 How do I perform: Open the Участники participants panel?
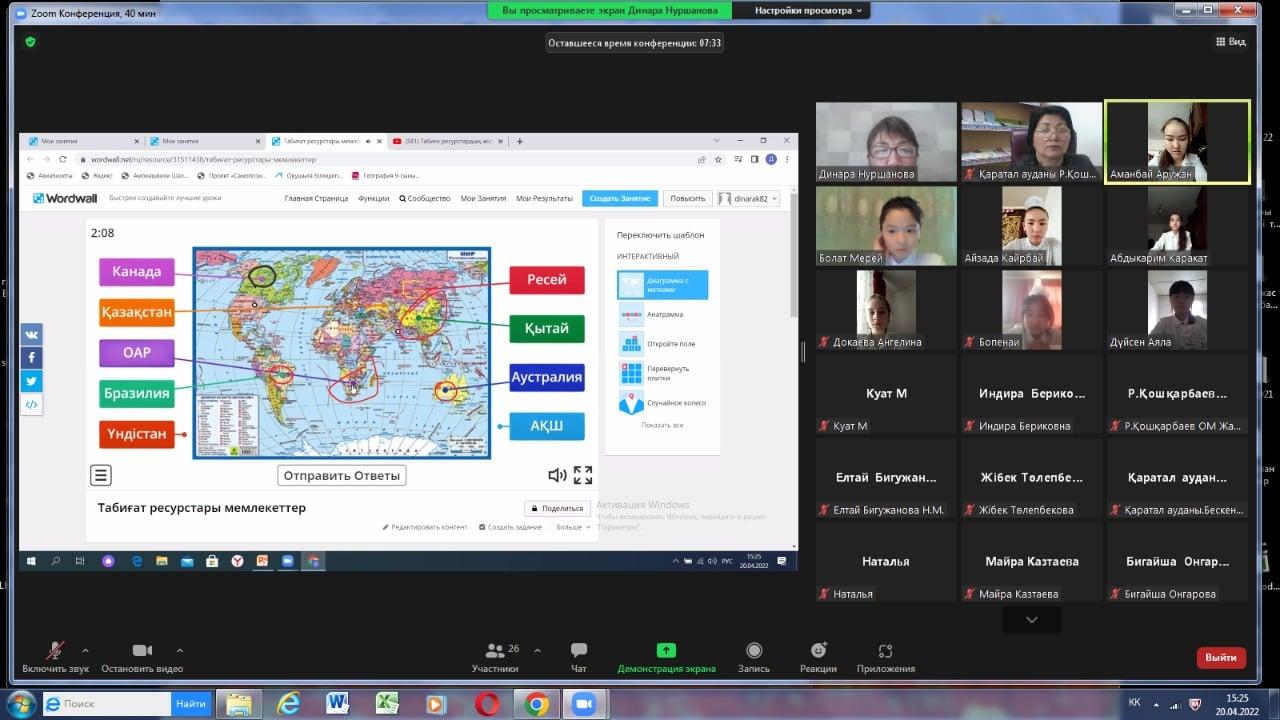pyautogui.click(x=495, y=651)
